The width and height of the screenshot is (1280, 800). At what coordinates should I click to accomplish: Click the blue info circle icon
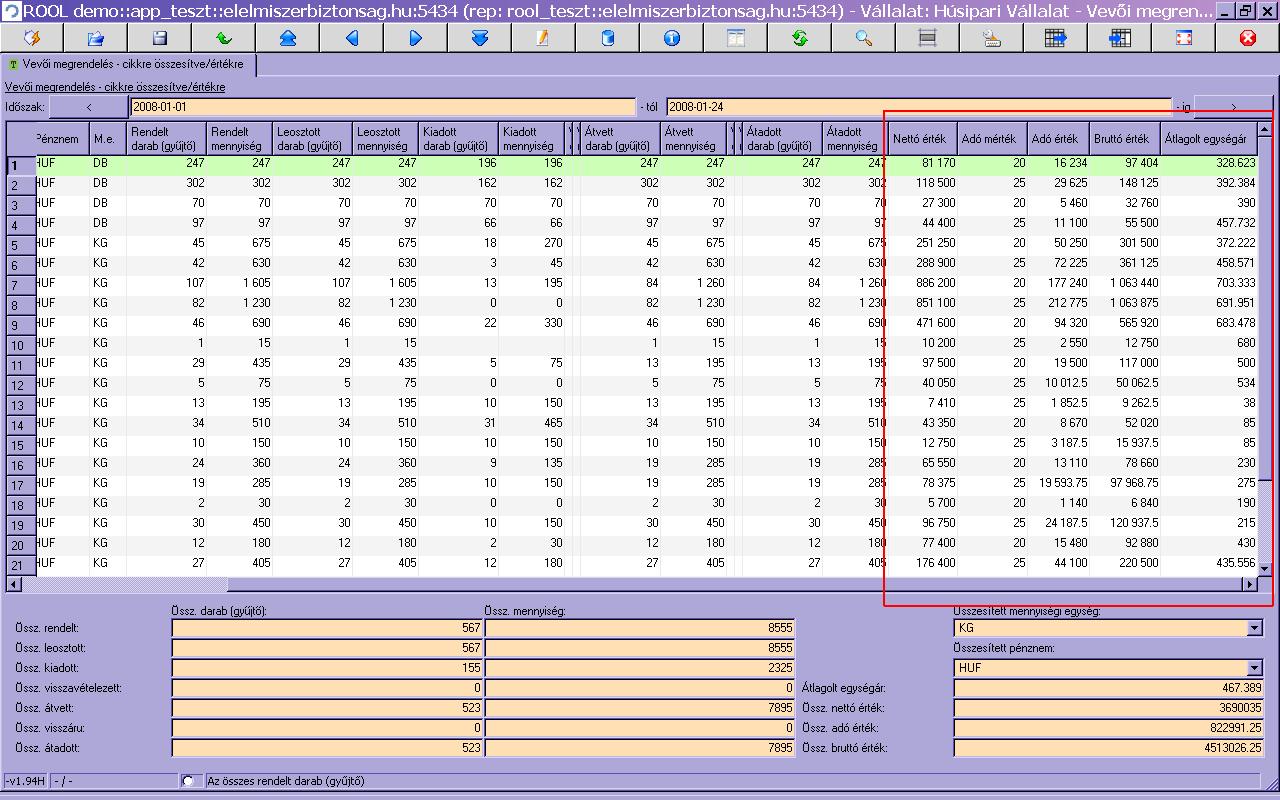click(671, 38)
